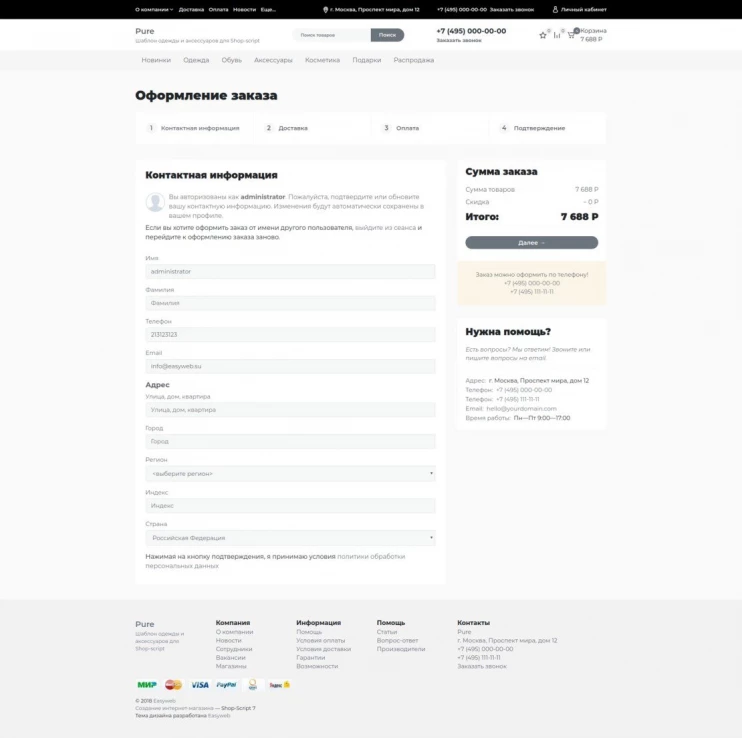Expand the О компании top menu
This screenshot has width=742, height=738.
point(153,9)
